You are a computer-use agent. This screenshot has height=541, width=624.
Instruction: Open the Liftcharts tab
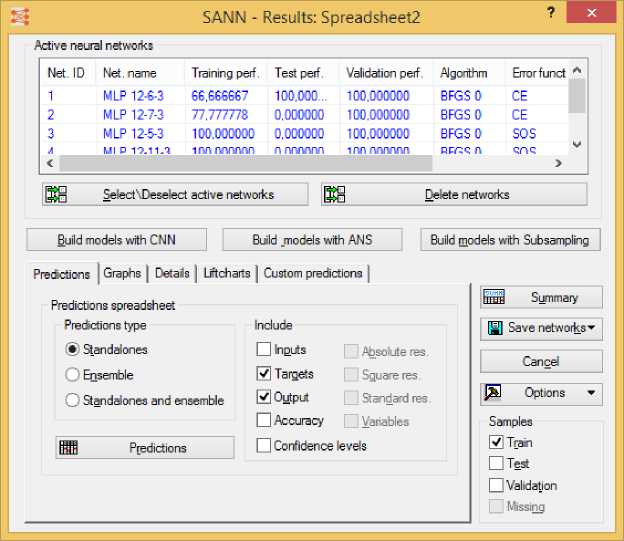[227, 273]
